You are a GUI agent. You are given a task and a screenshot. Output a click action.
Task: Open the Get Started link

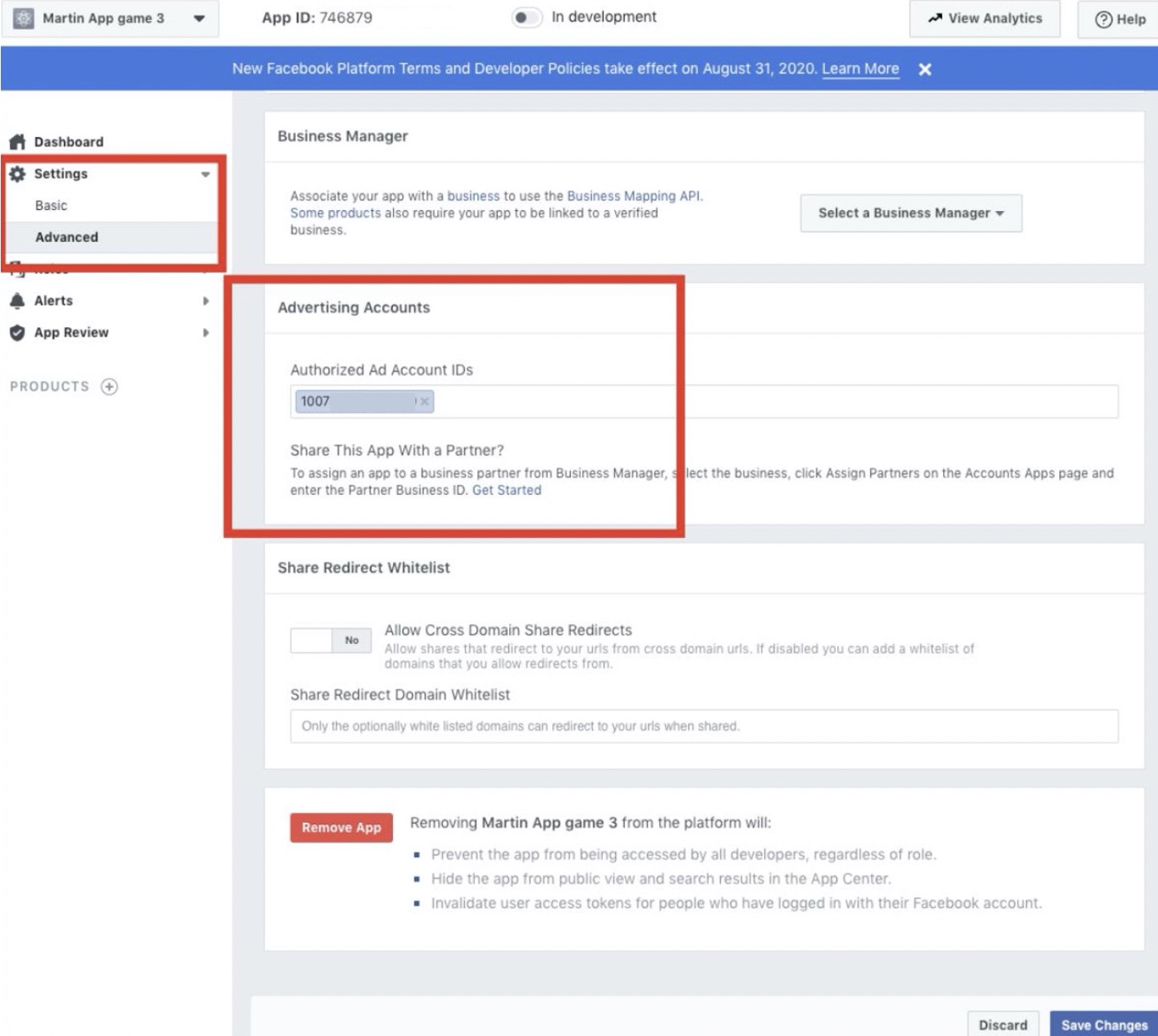pos(506,490)
